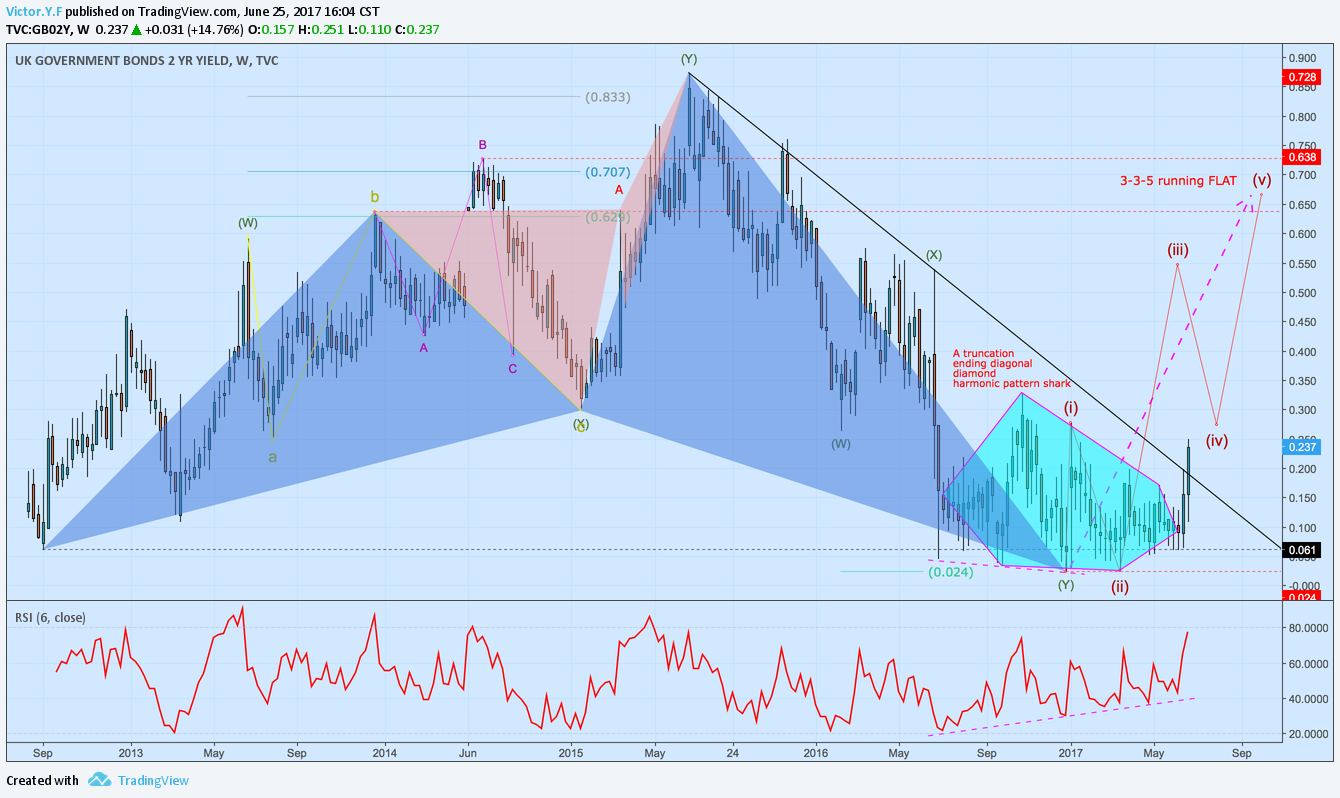
Task: Click the Jun label on time axis
Action: click(x=468, y=752)
